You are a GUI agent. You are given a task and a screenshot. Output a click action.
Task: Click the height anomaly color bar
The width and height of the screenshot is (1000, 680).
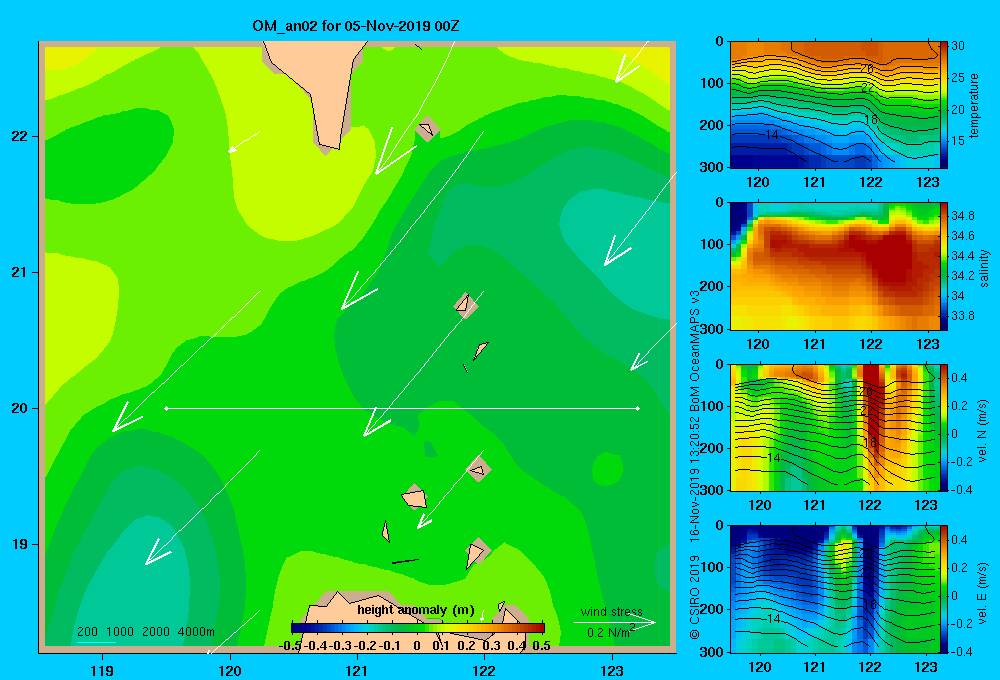[x=418, y=628]
